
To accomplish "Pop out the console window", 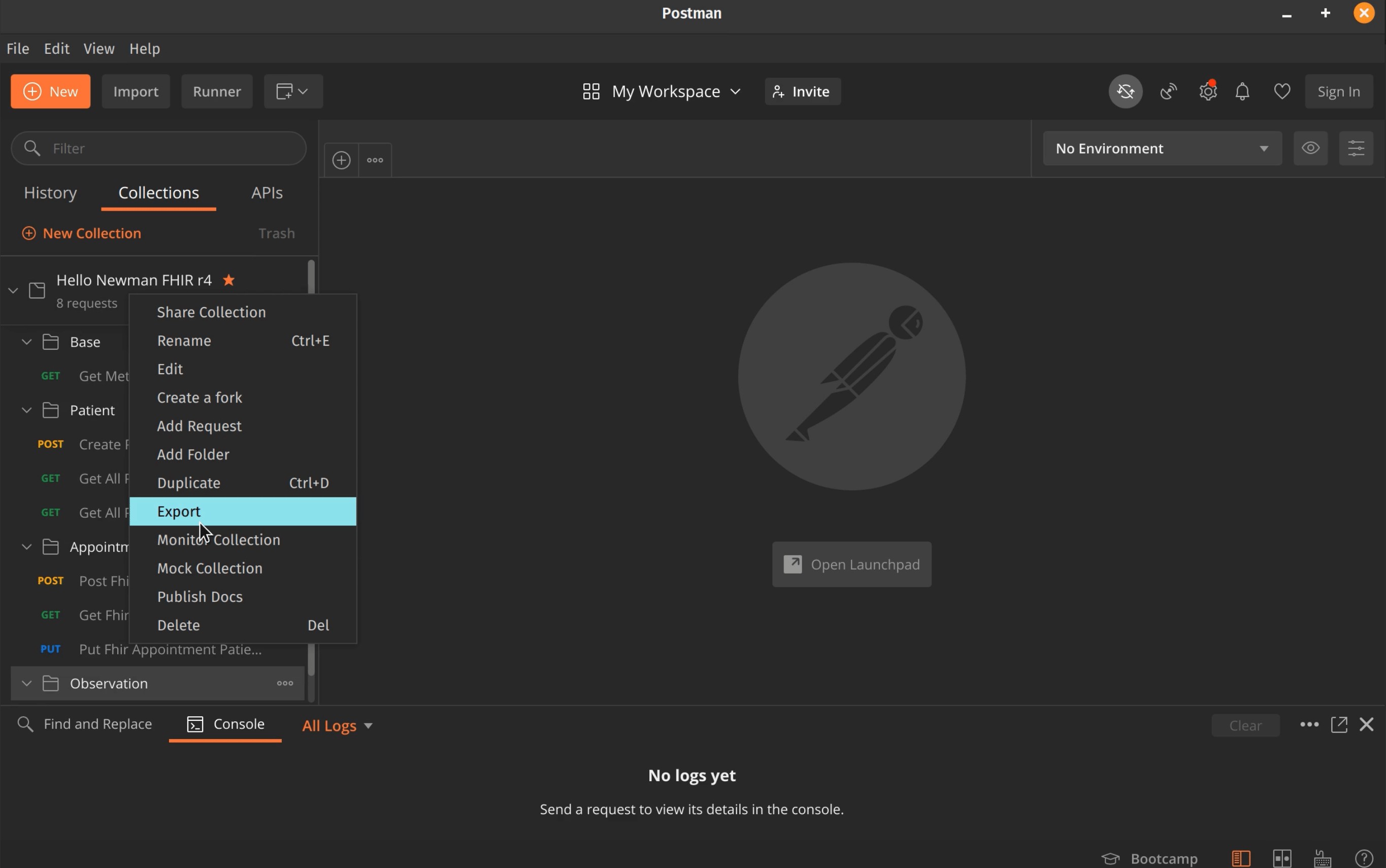I will pyautogui.click(x=1339, y=724).
